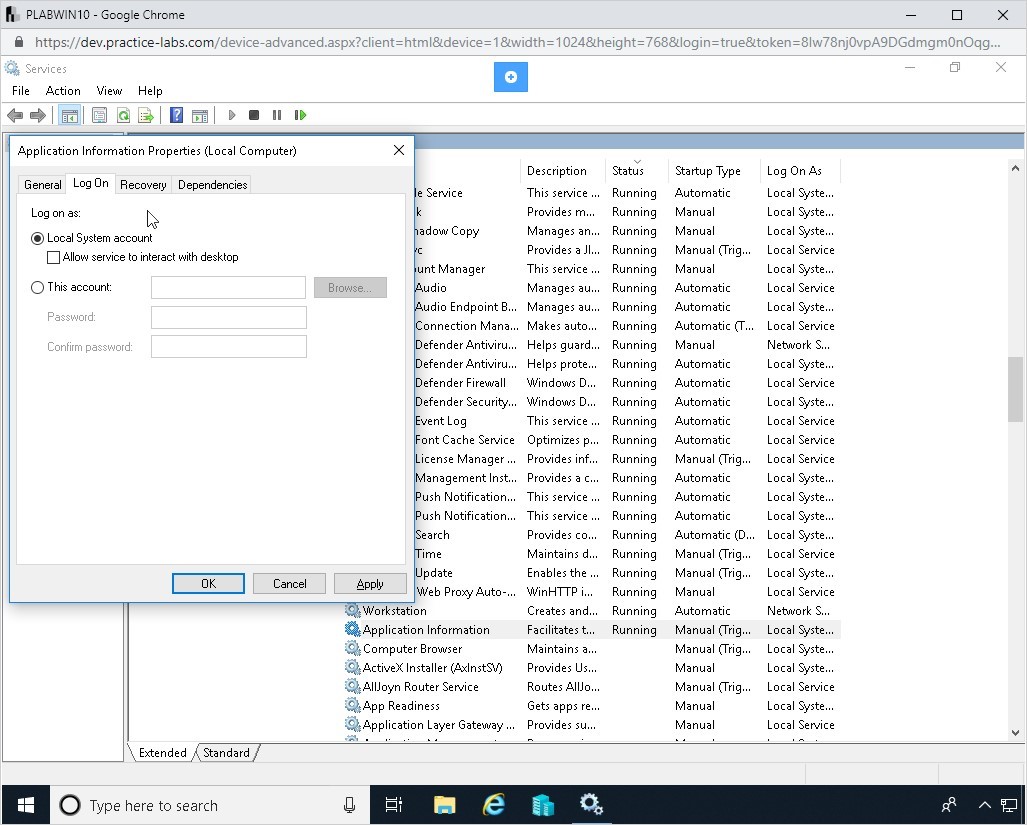Export List toolbar icon
Screen dimensions: 1027x825
[x=146, y=116]
